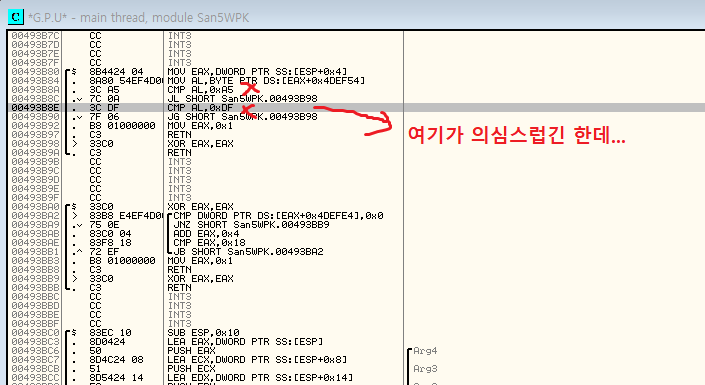
Task: Select the ADD EAX,0x4 instruction
Action: tap(206, 233)
